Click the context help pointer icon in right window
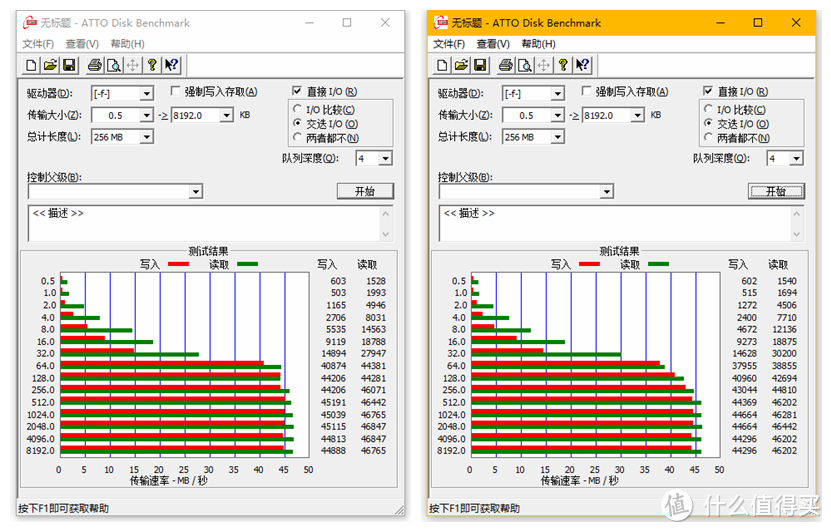Image resolution: width=831 pixels, height=532 pixels. click(582, 65)
